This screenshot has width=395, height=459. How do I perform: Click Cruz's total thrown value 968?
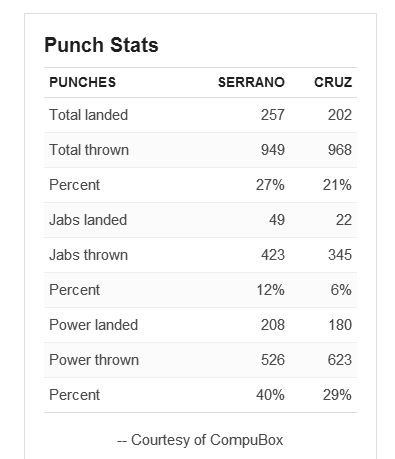point(340,150)
